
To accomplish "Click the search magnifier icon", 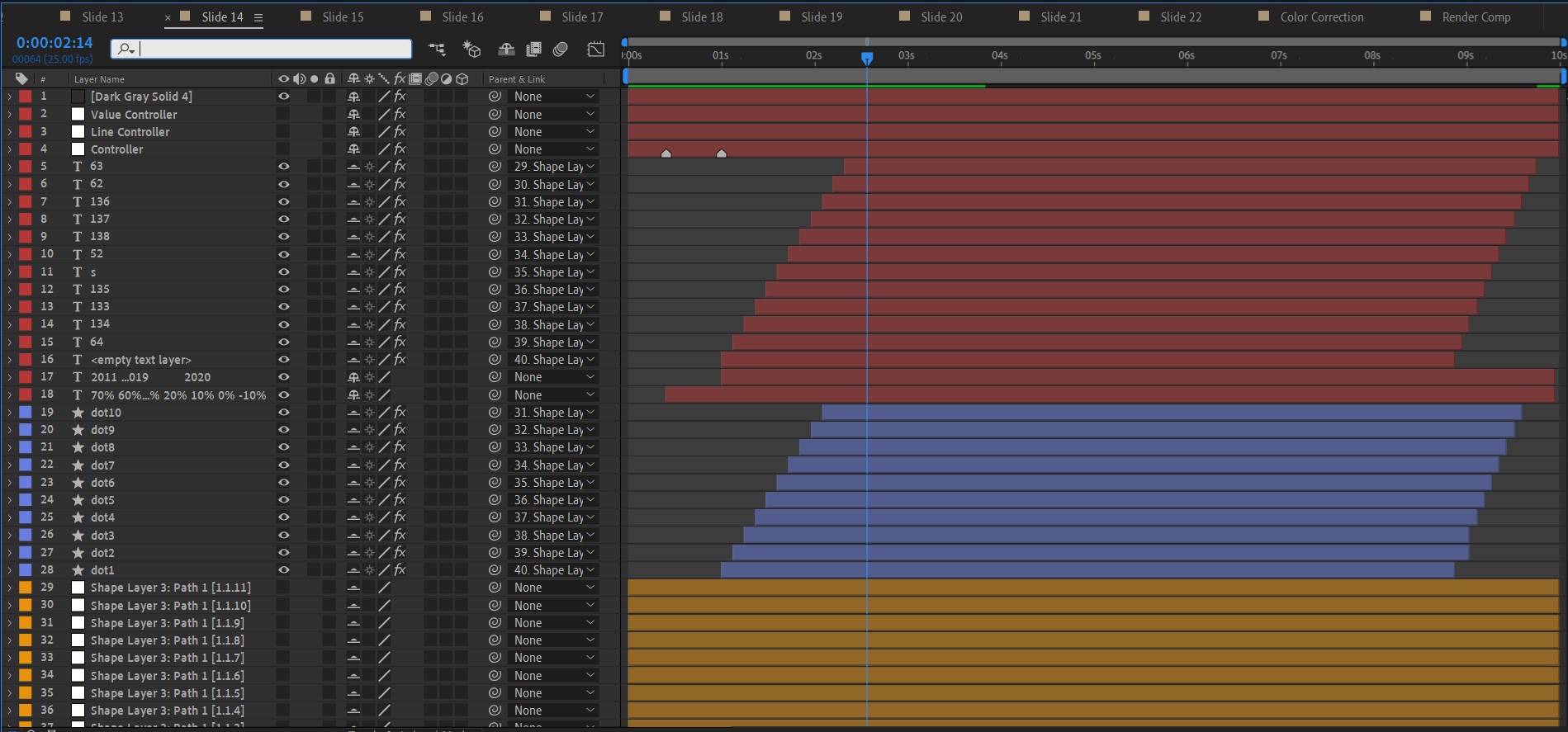I will point(126,50).
